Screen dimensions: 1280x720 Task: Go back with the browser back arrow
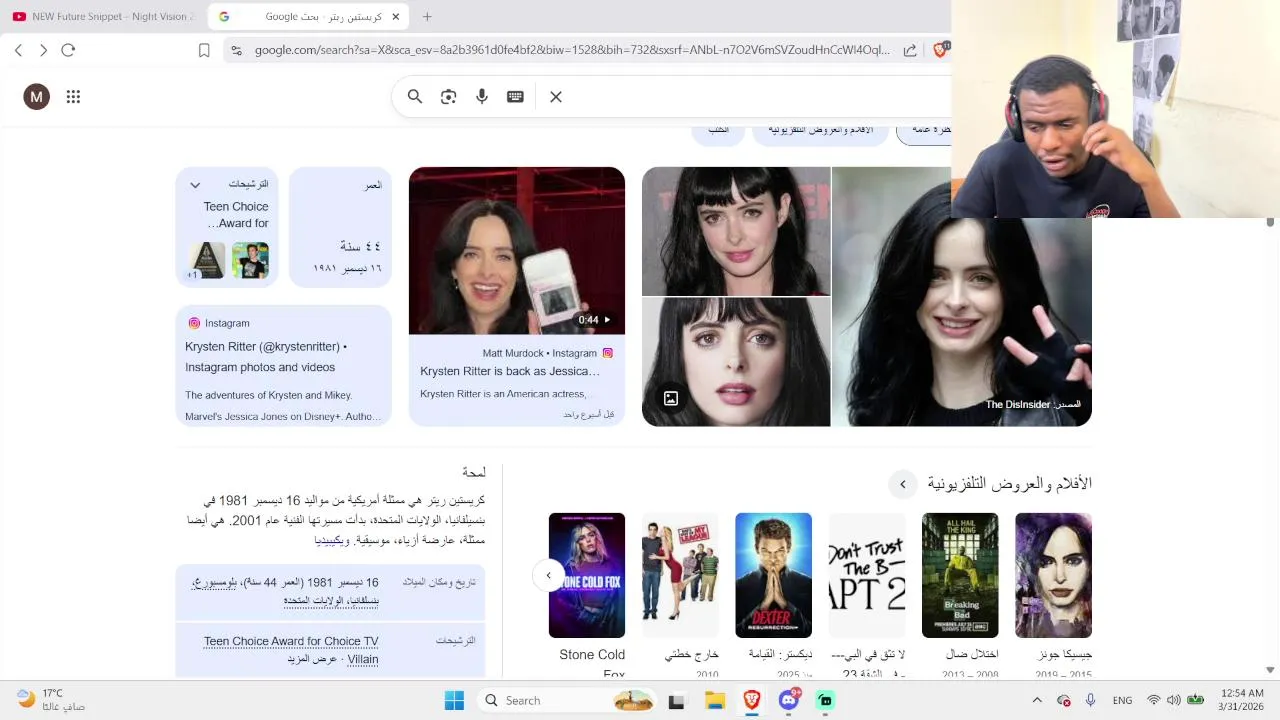(x=18, y=50)
